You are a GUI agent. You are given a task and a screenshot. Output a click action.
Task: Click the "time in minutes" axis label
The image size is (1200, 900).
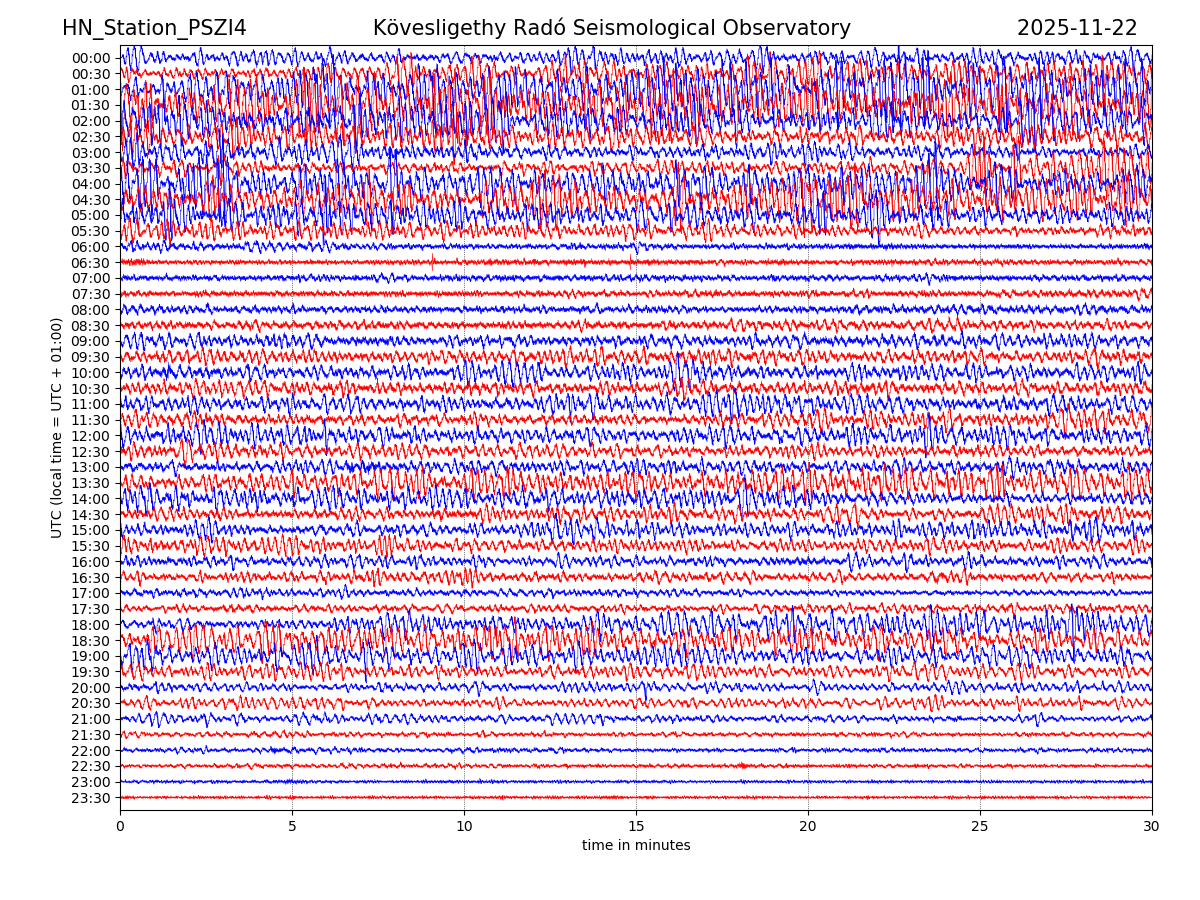tap(636, 846)
